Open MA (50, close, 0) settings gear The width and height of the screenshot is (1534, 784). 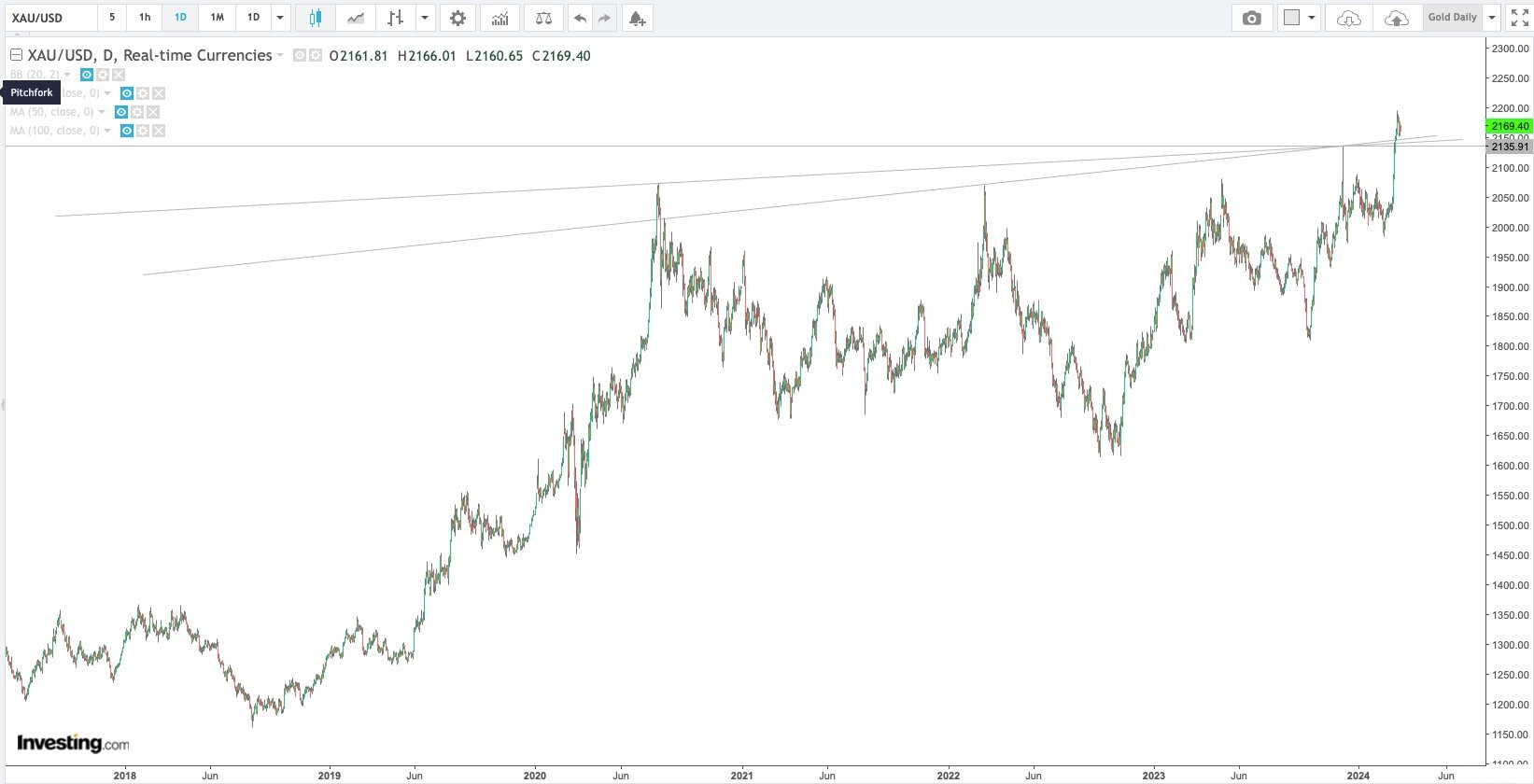[x=137, y=112]
